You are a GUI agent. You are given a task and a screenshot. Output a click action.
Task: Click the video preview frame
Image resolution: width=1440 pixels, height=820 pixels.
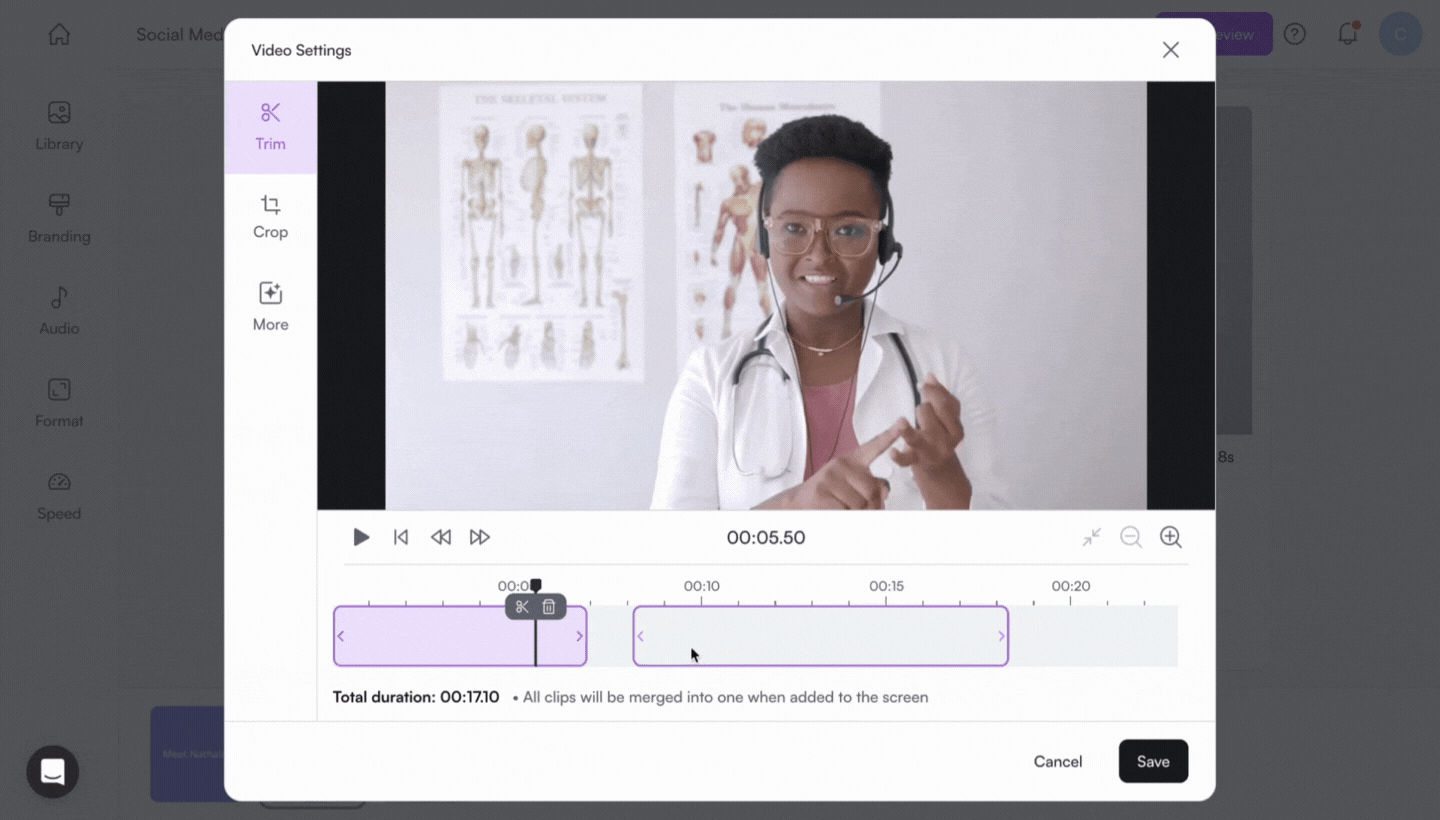coord(766,296)
